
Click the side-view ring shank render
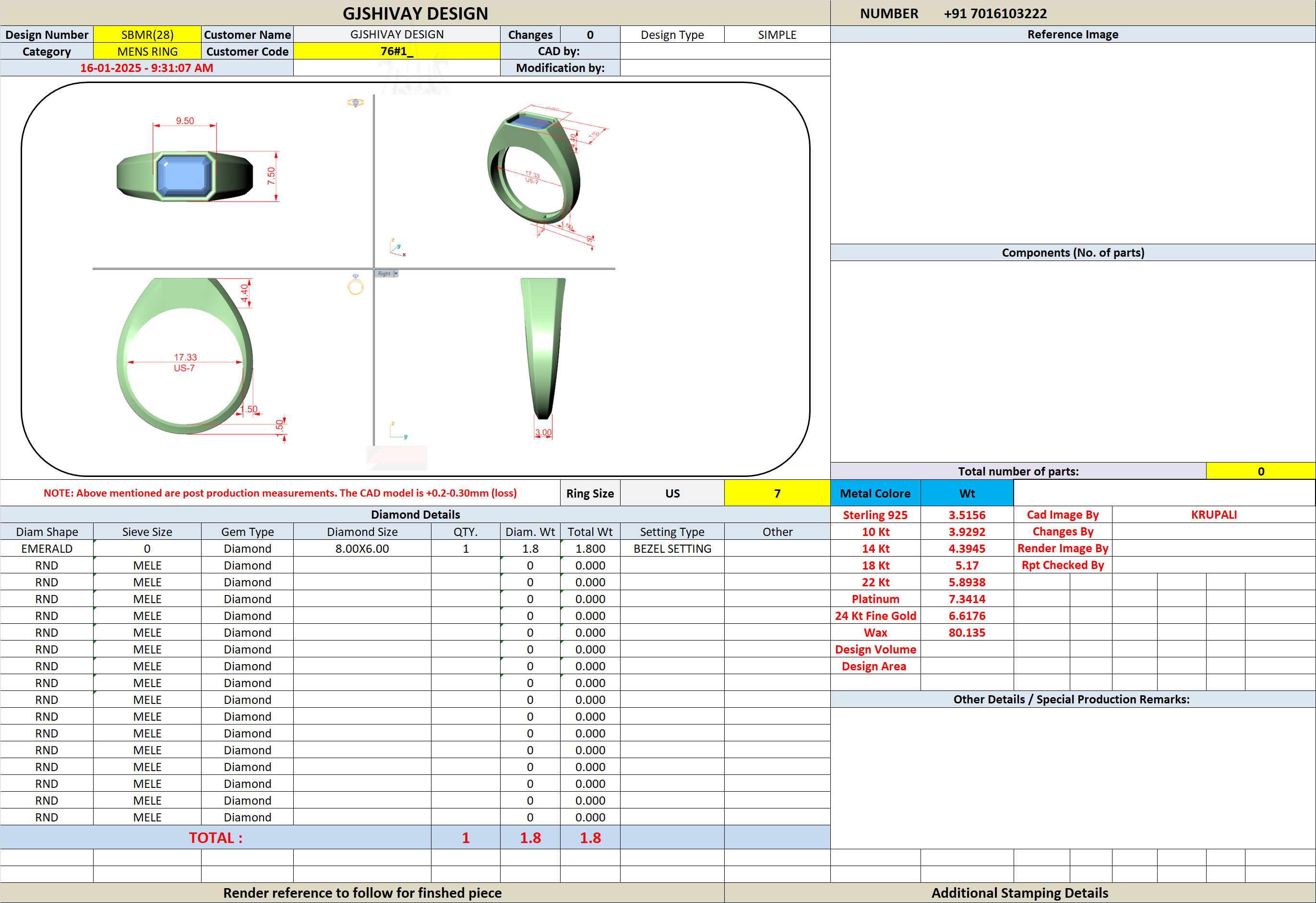click(x=543, y=348)
